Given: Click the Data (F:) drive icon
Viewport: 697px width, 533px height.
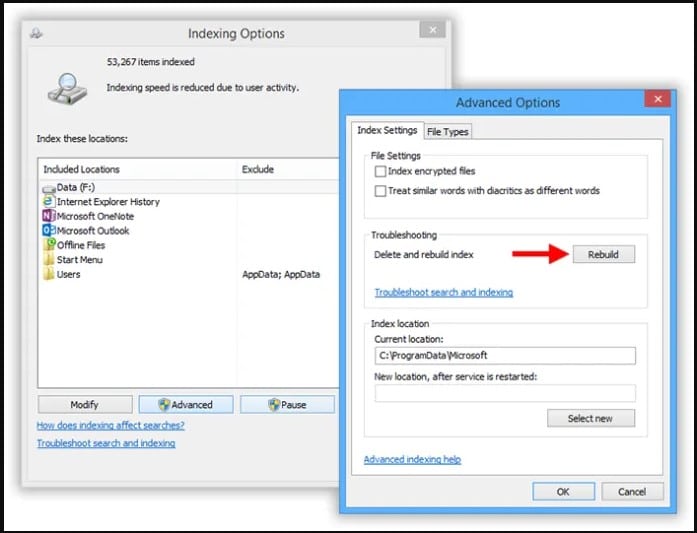Looking at the screenshot, I should [48, 188].
